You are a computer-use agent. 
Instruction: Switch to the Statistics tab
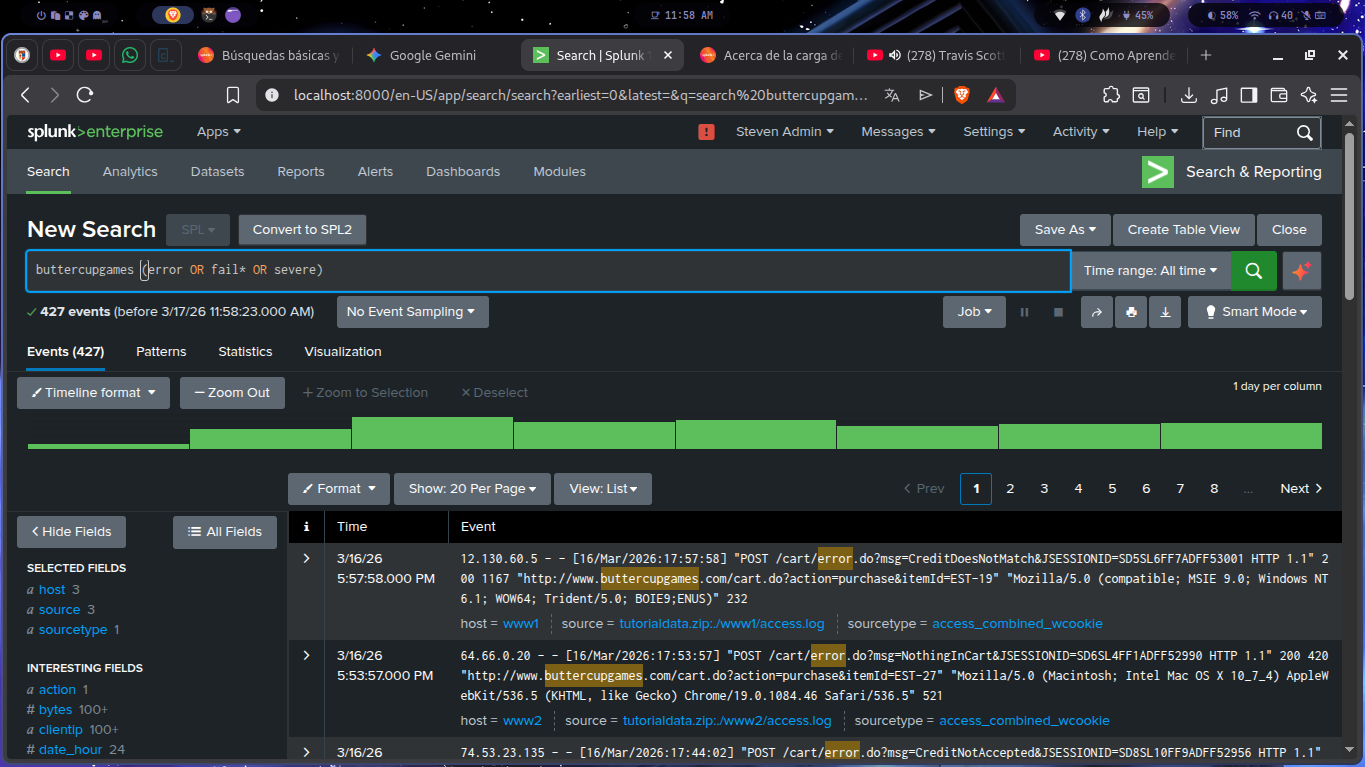click(x=245, y=352)
